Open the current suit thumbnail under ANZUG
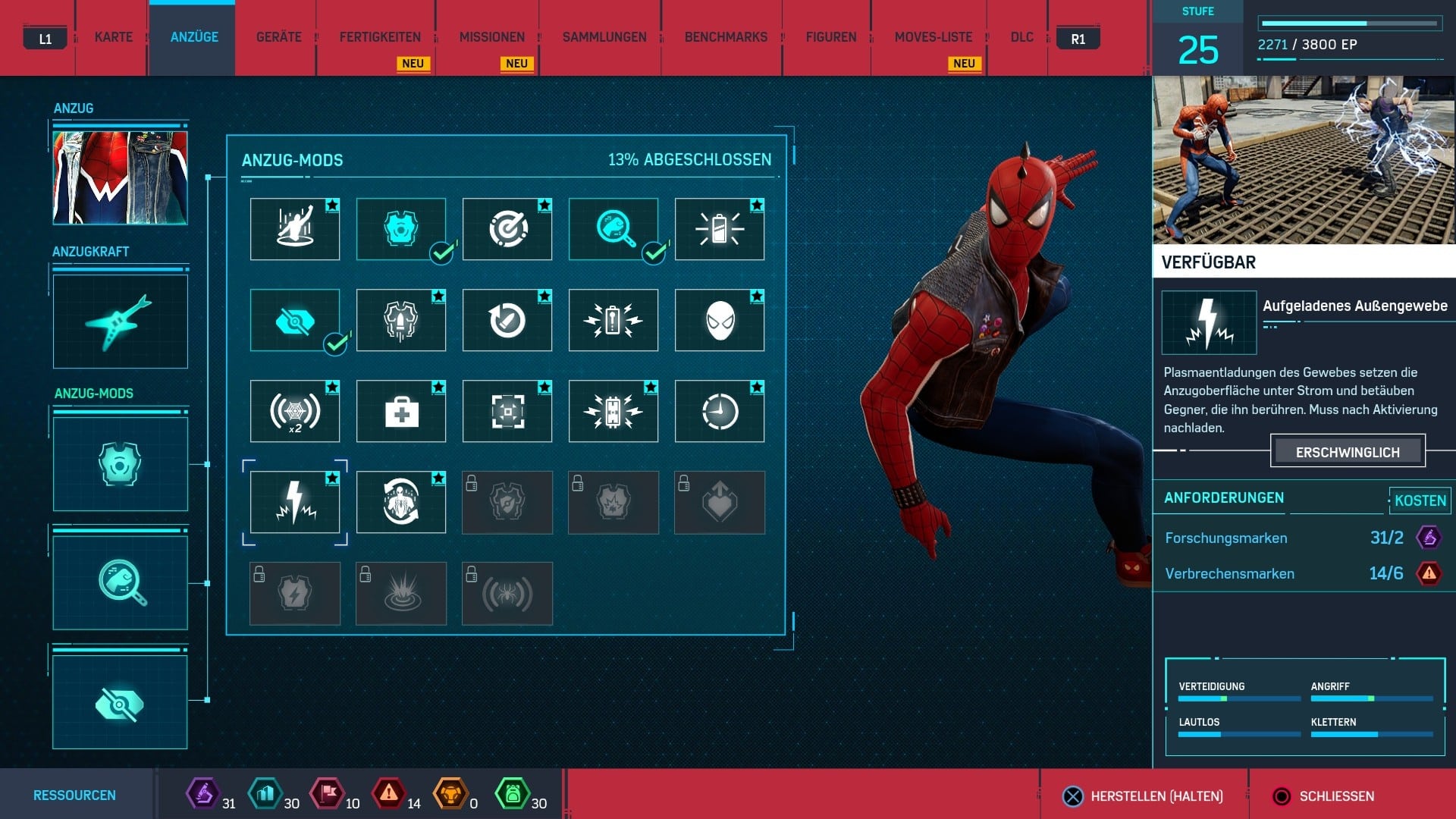Image resolution: width=1456 pixels, height=819 pixels. click(x=121, y=177)
